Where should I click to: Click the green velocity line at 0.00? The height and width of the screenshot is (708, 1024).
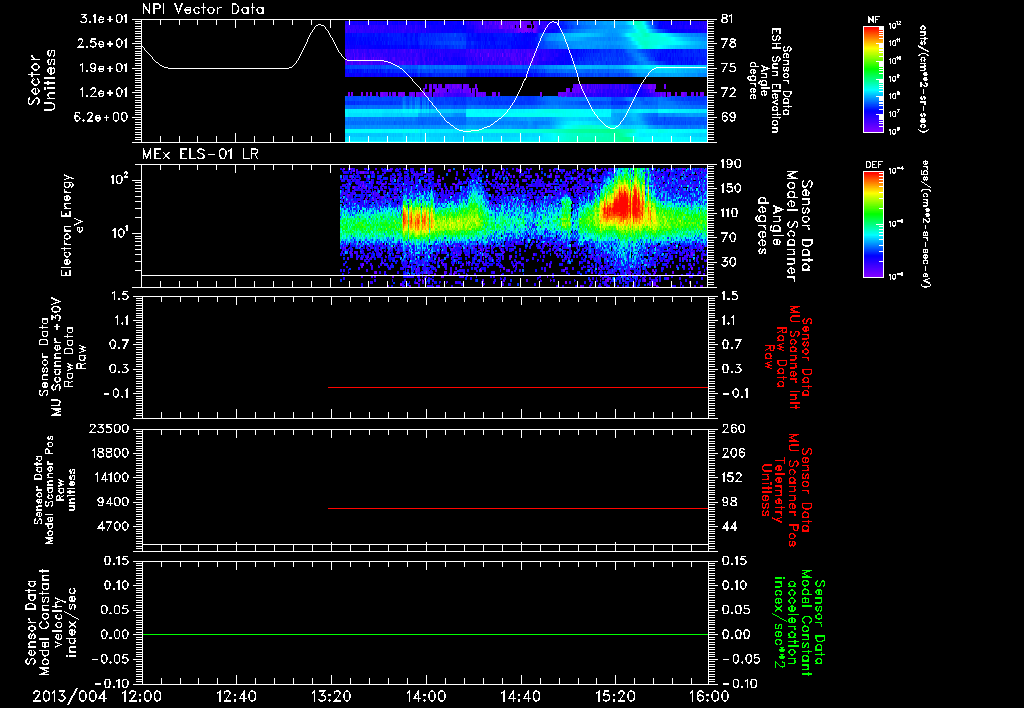[424, 634]
